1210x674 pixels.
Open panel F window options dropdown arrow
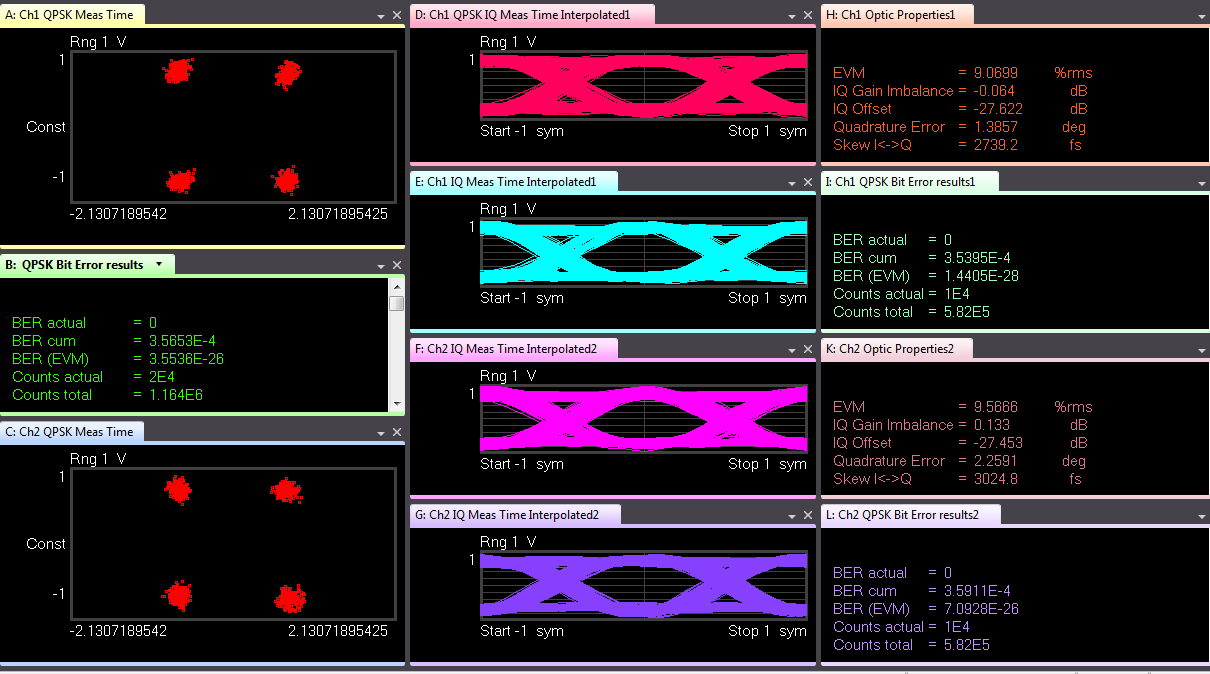pyautogui.click(x=791, y=350)
